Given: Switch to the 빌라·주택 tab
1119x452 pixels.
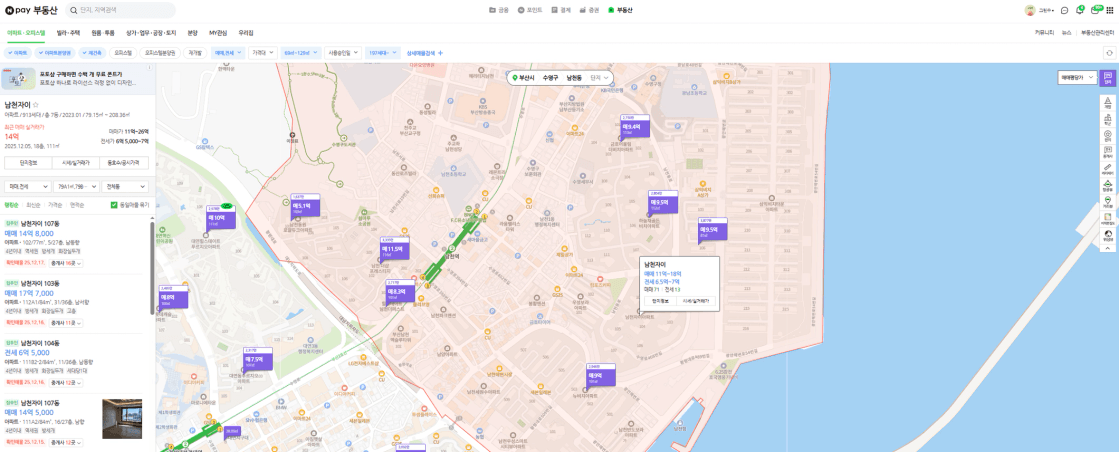Looking at the screenshot, I should click(69, 33).
